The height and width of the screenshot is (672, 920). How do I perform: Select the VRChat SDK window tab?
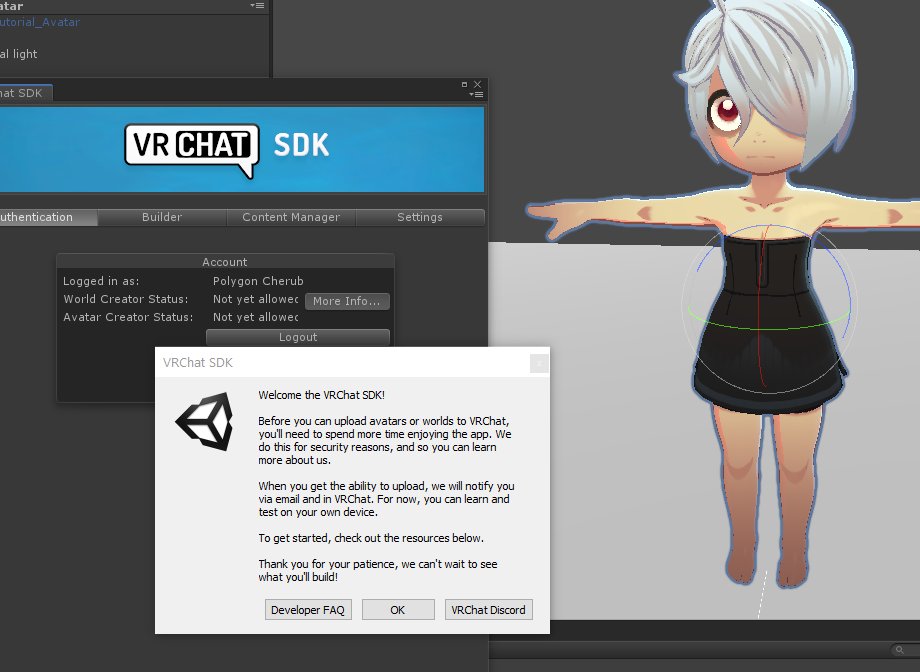pyautogui.click(x=26, y=93)
